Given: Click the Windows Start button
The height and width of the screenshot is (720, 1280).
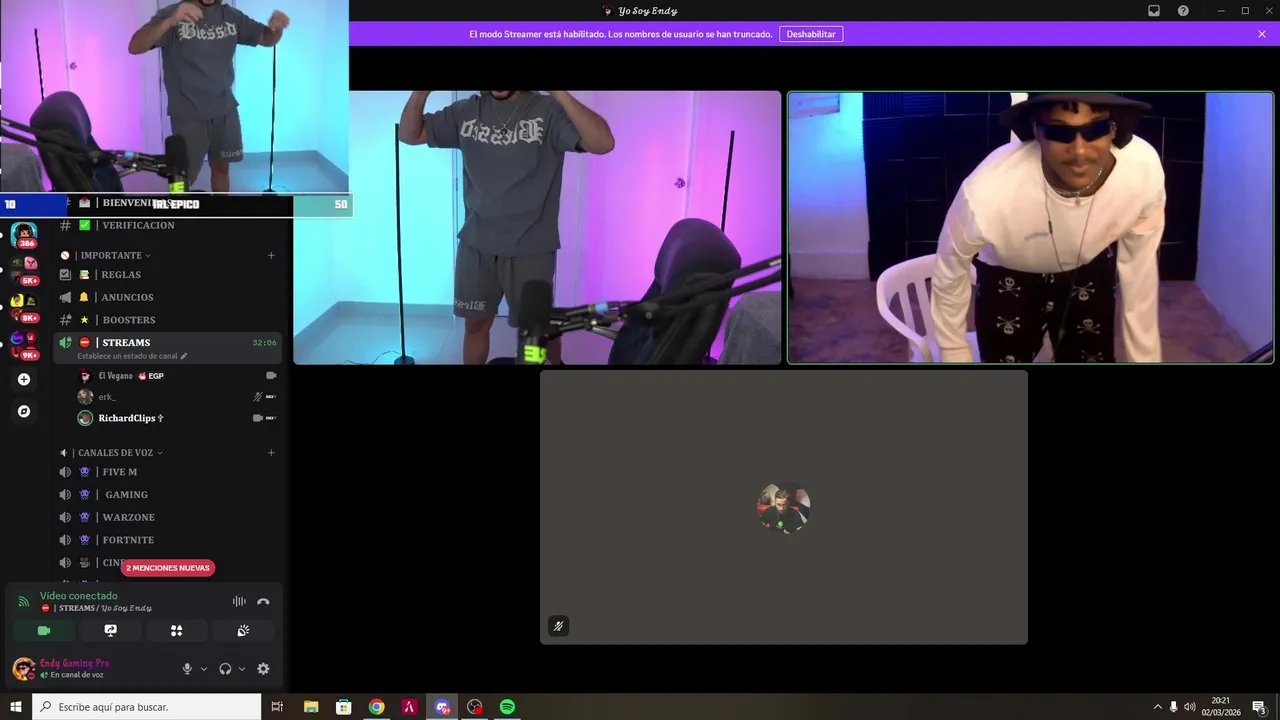Looking at the screenshot, I should click(x=16, y=707).
